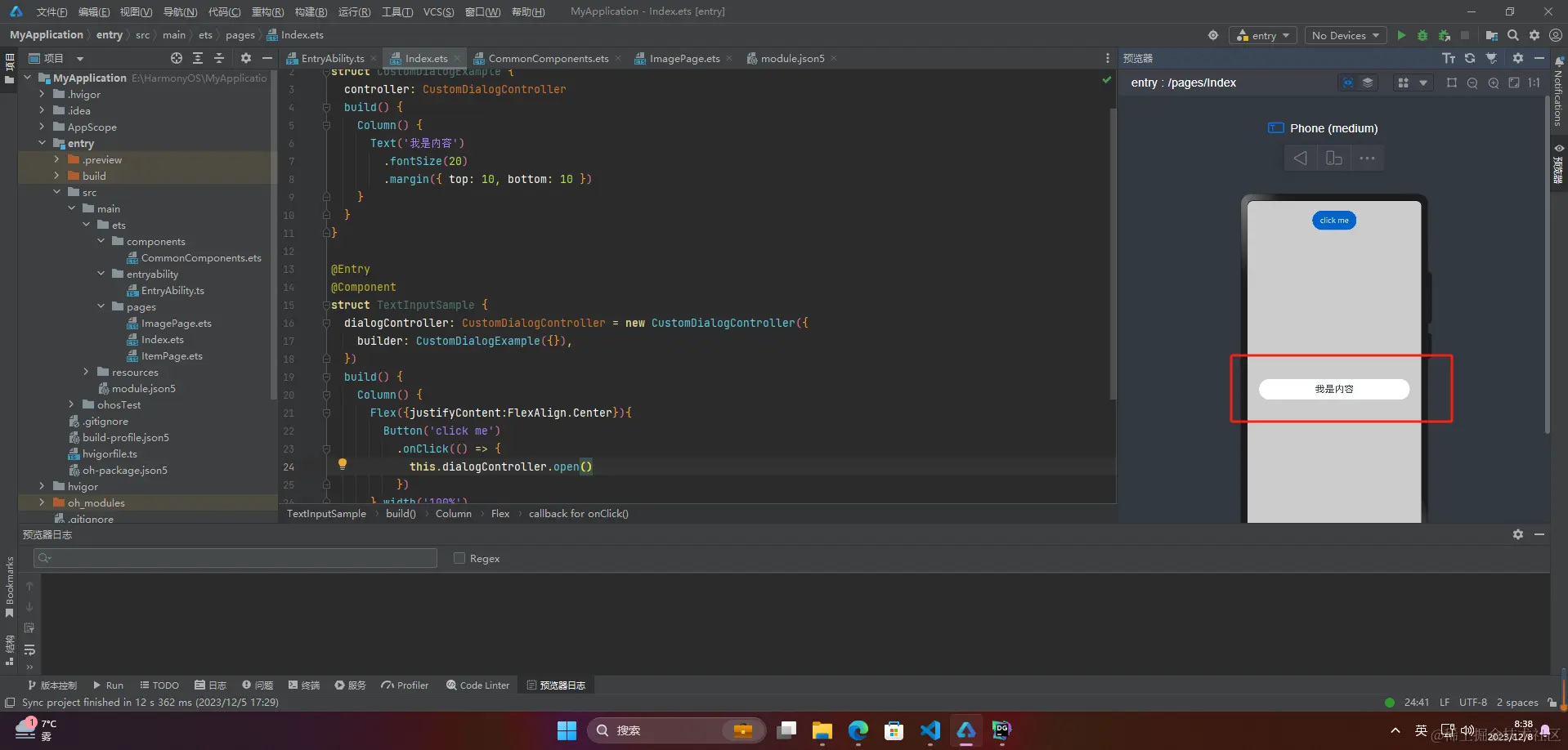Switch to the CommonComponents.ets tab
The width and height of the screenshot is (1568, 750).
pyautogui.click(x=548, y=58)
